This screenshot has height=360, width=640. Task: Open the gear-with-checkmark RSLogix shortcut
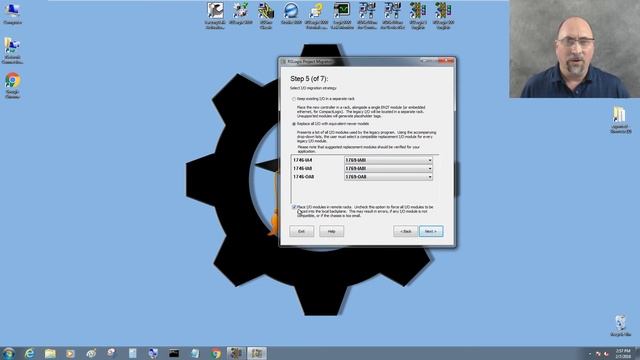click(x=240, y=13)
